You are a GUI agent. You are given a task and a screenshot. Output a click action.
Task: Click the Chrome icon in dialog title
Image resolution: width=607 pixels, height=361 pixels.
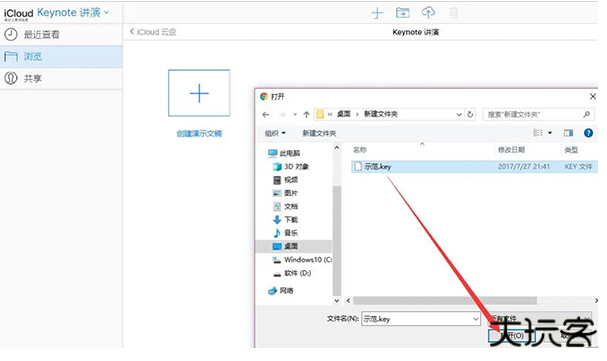[264, 96]
